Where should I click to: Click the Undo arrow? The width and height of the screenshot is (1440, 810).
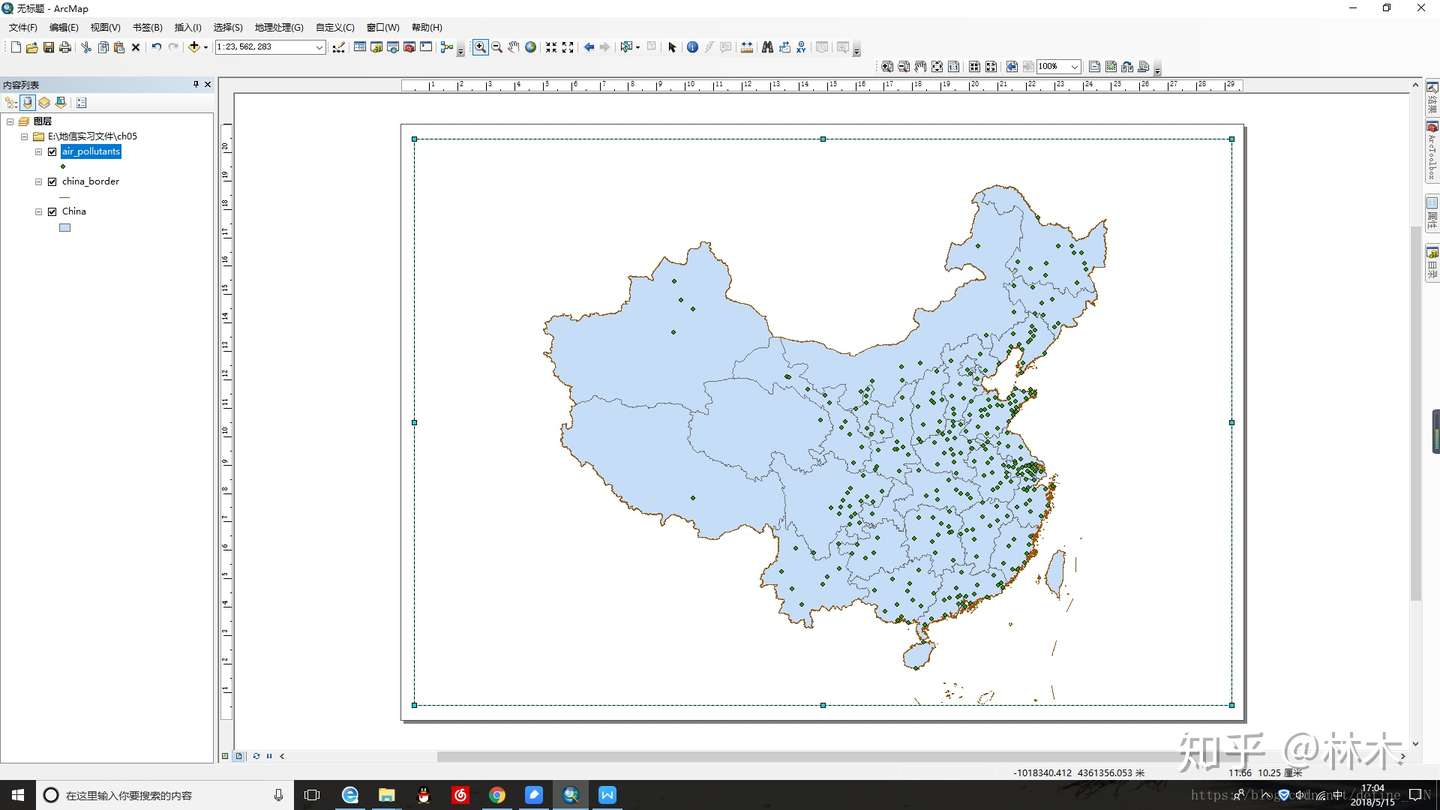click(156, 47)
